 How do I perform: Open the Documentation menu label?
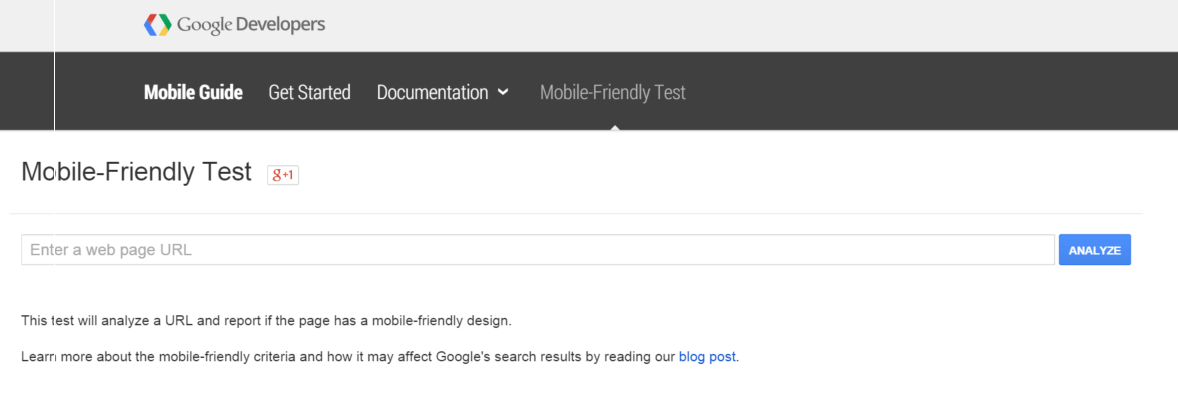[432, 92]
